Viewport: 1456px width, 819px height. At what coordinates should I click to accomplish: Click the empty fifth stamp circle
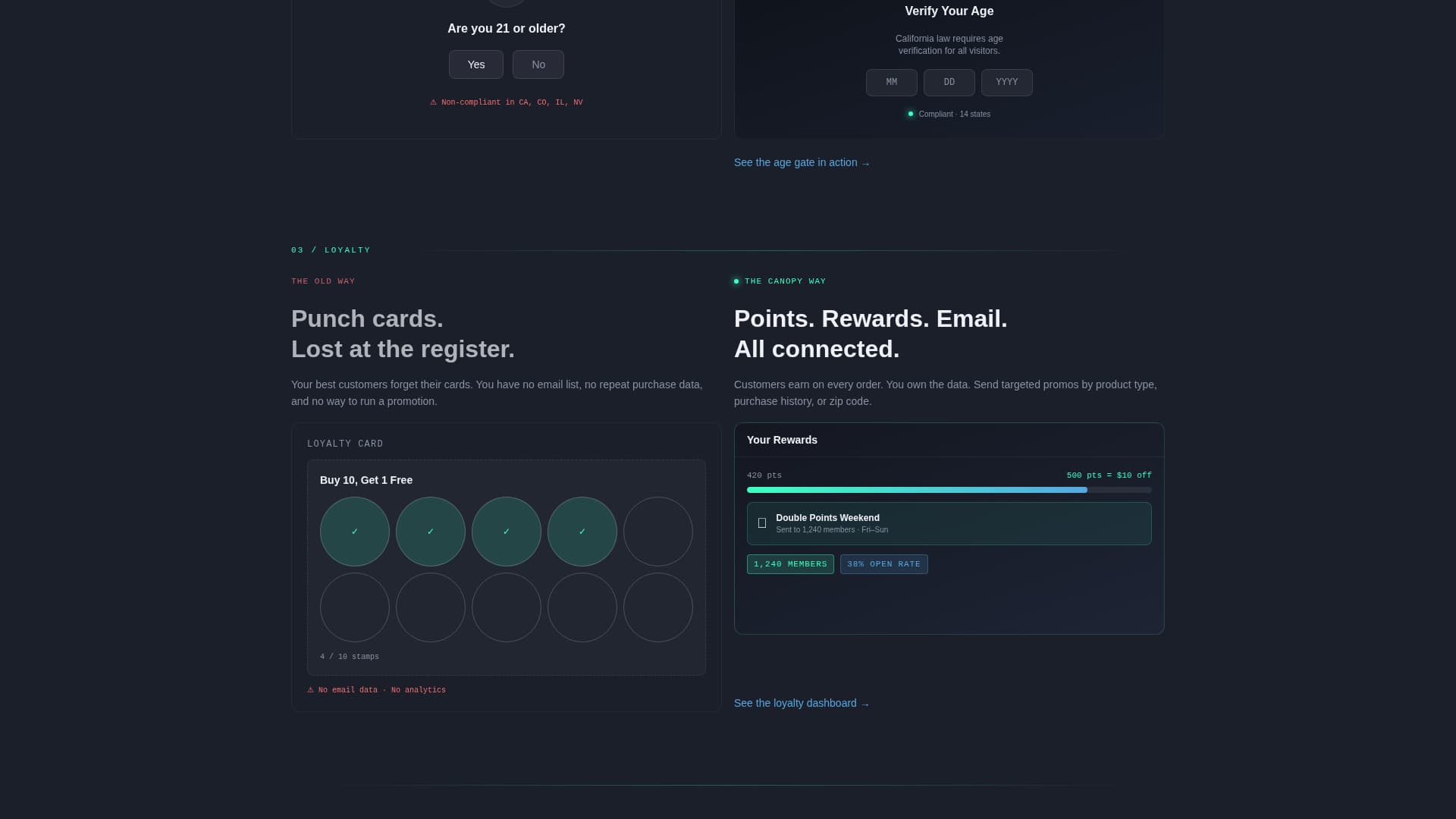(657, 532)
